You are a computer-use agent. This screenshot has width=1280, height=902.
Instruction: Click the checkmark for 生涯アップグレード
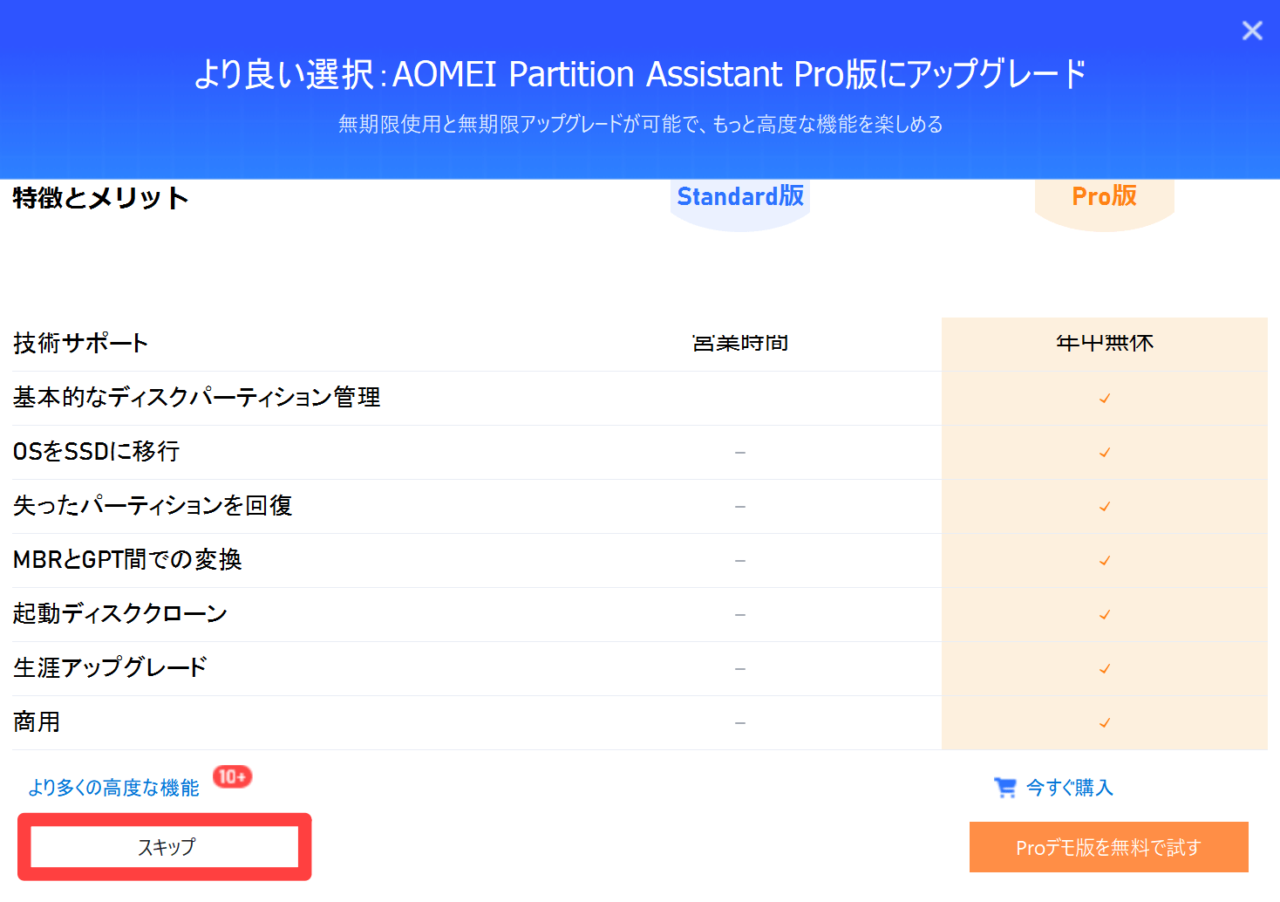tap(1104, 668)
